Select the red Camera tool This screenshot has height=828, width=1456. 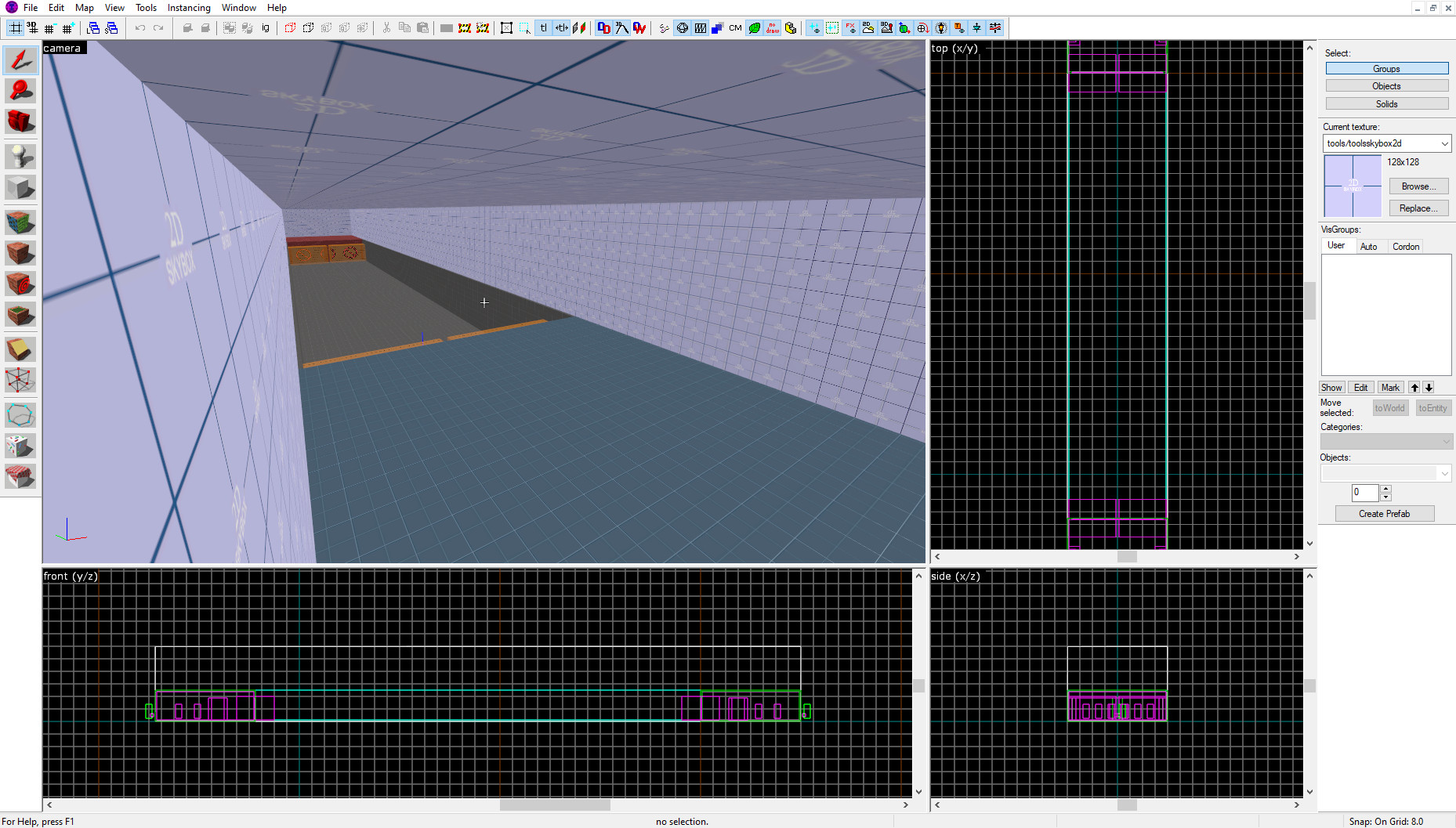[x=20, y=121]
